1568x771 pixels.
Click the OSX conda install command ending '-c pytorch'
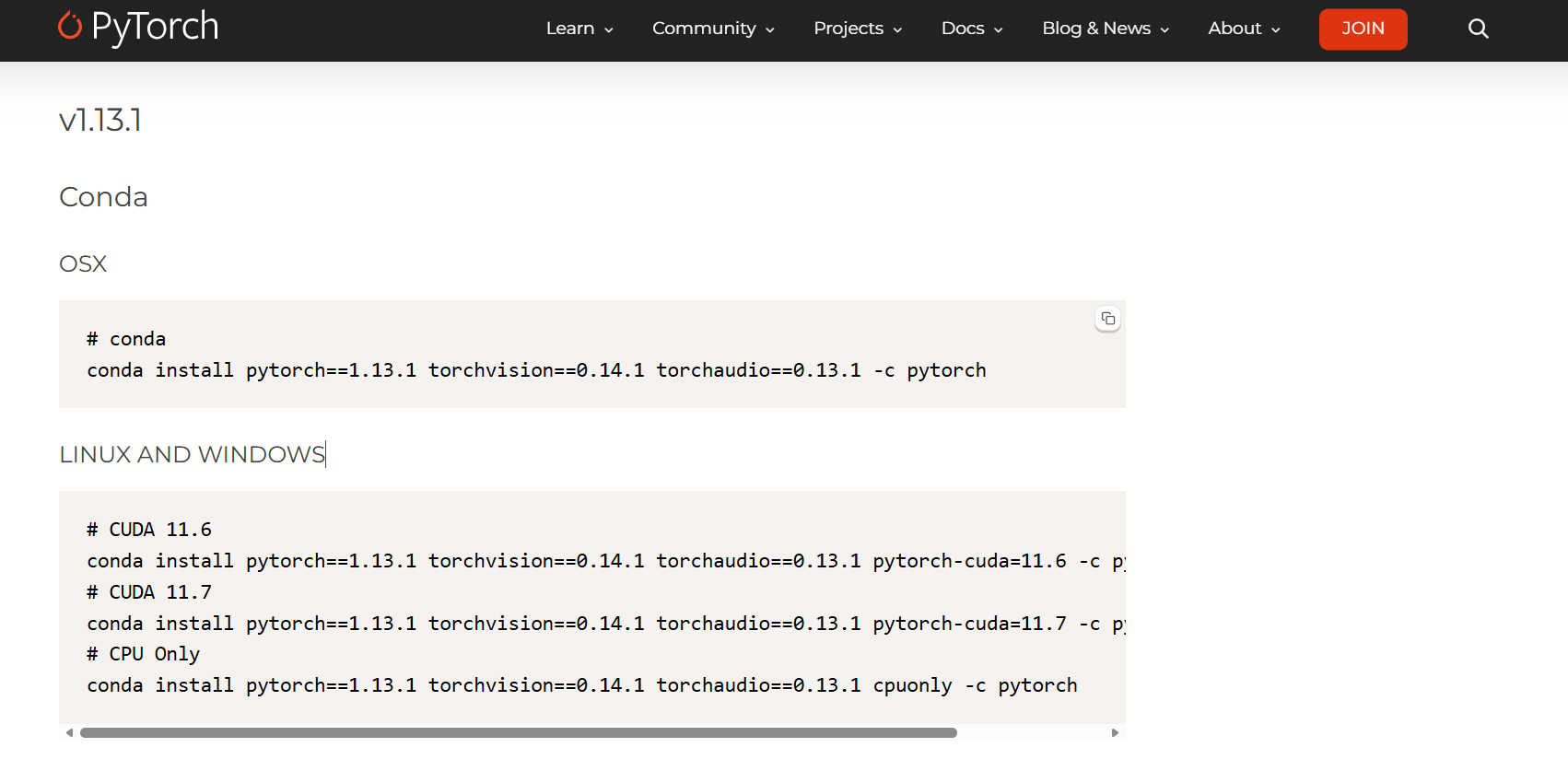pyautogui.click(x=536, y=370)
